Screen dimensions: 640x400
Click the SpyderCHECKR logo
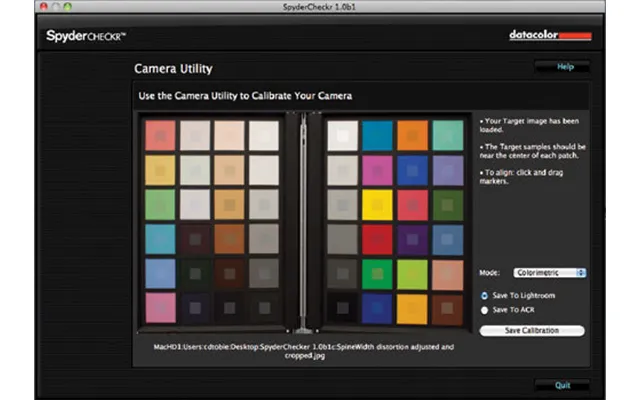coord(86,36)
